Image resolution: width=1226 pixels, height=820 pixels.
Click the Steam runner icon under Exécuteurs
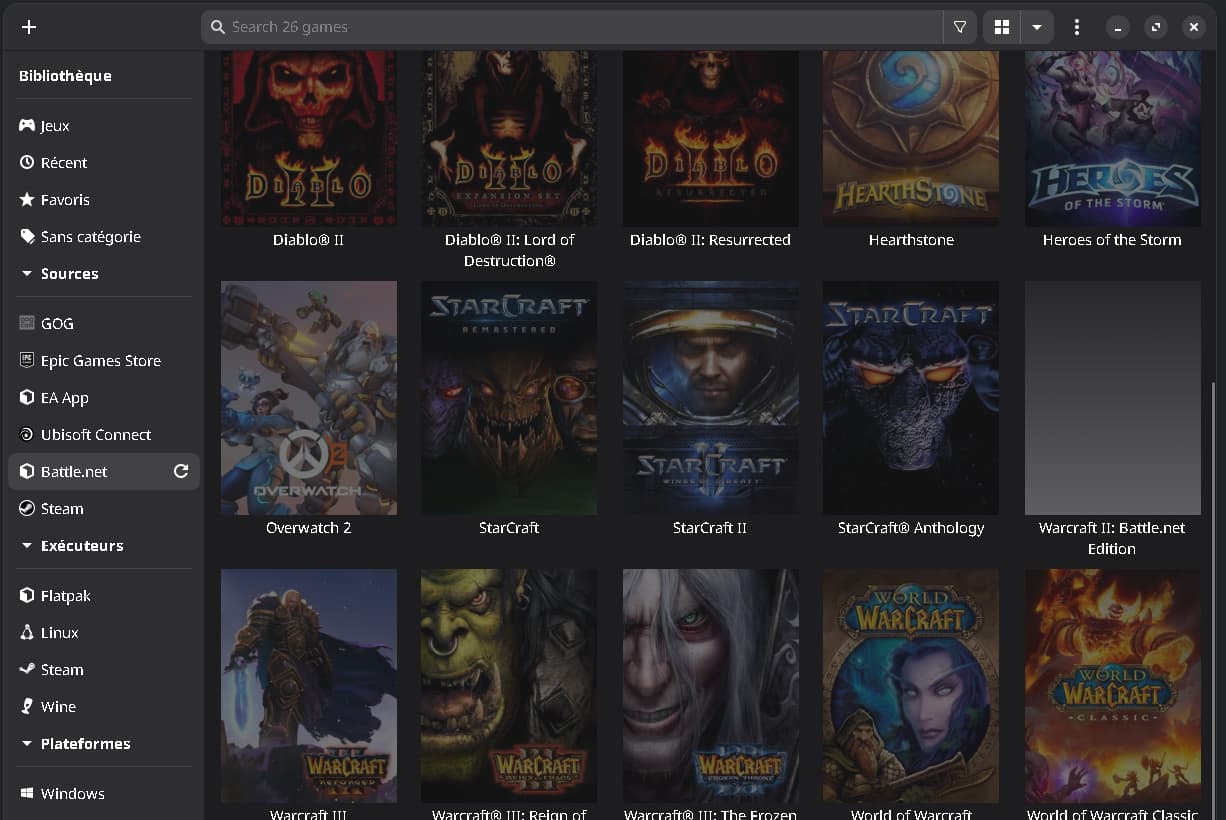pos(27,670)
